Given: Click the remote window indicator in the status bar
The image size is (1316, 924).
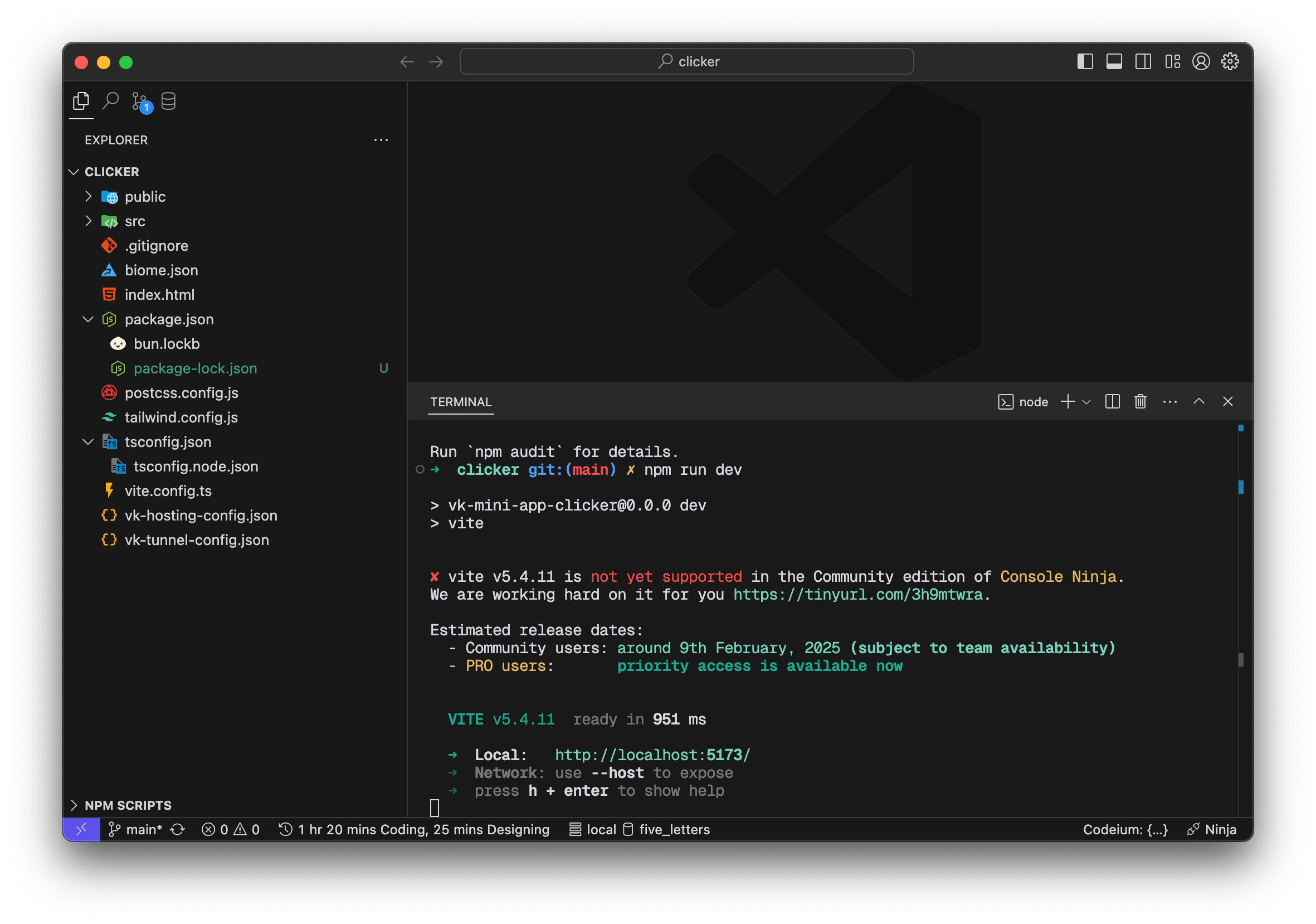Looking at the screenshot, I should point(81,829).
